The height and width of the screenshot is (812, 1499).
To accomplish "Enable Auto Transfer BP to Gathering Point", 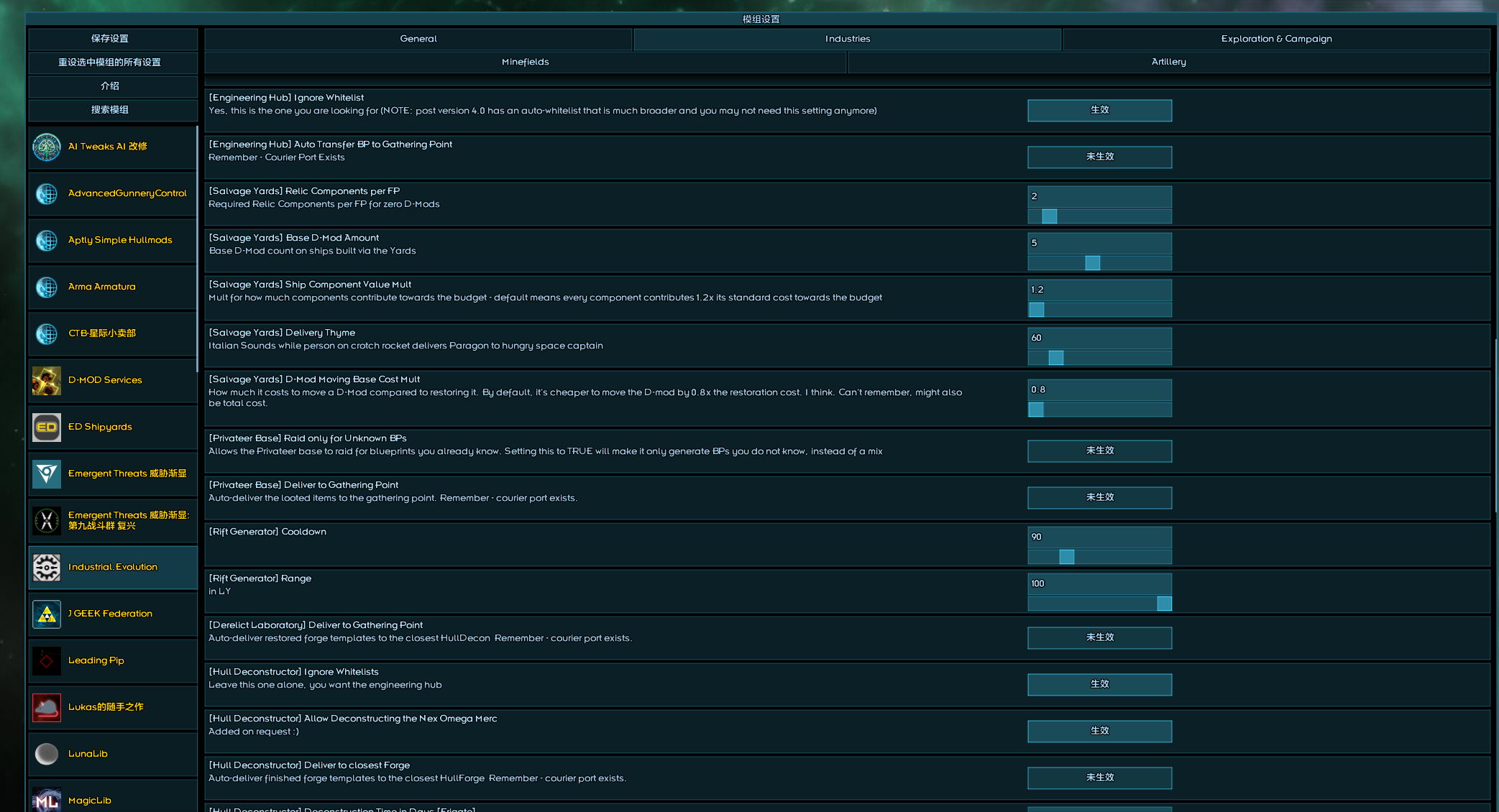I will (x=1099, y=157).
